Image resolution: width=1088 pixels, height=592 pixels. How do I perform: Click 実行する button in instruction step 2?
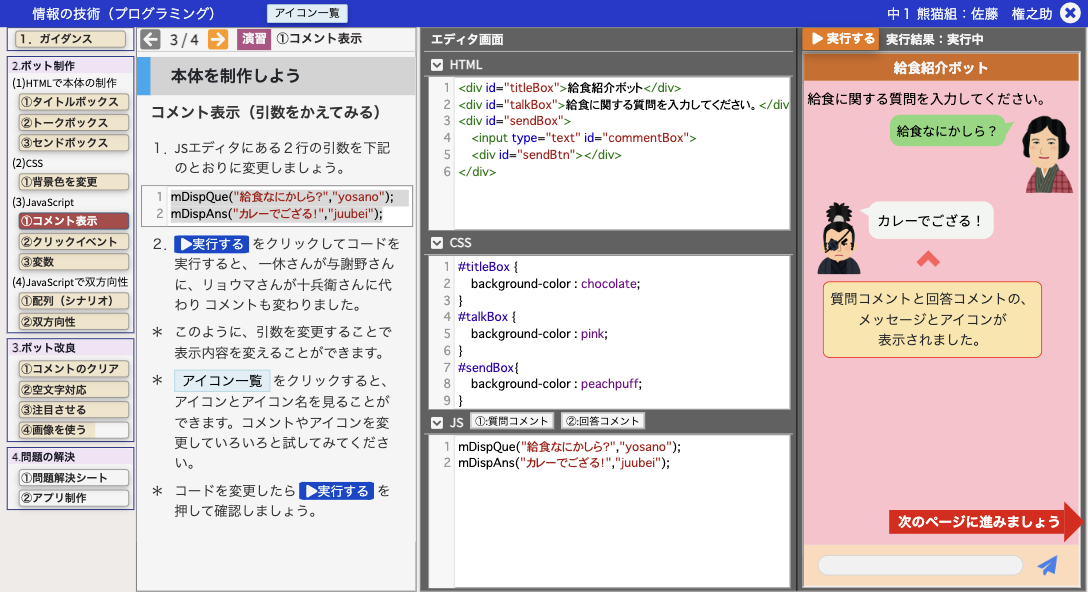click(x=211, y=244)
